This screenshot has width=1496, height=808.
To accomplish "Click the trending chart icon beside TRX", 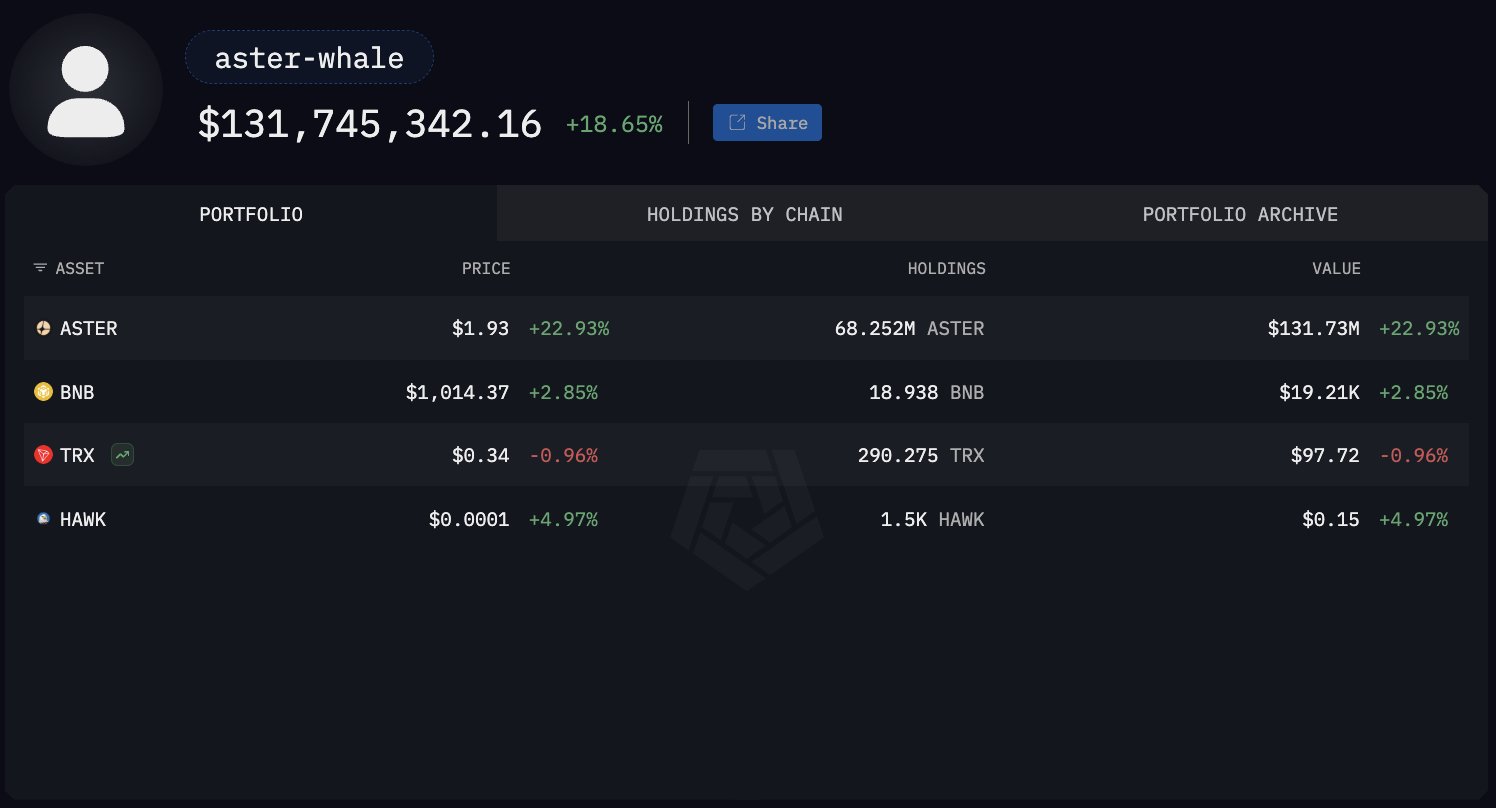I will pyautogui.click(x=123, y=455).
